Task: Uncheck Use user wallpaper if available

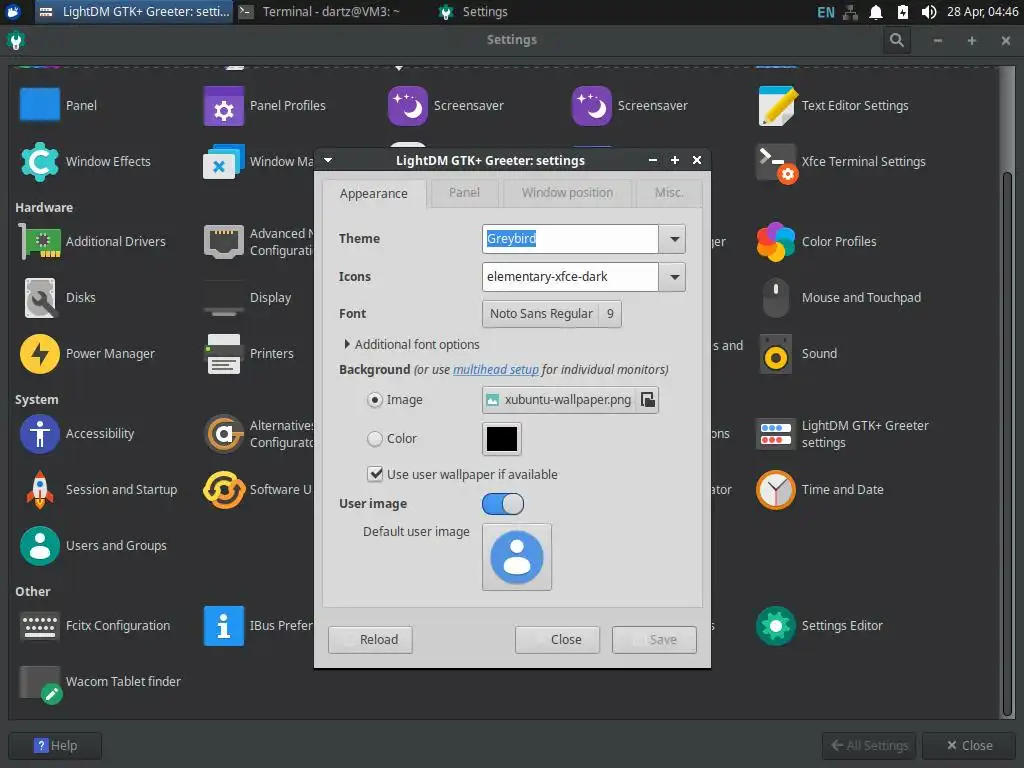Action: (x=376, y=474)
